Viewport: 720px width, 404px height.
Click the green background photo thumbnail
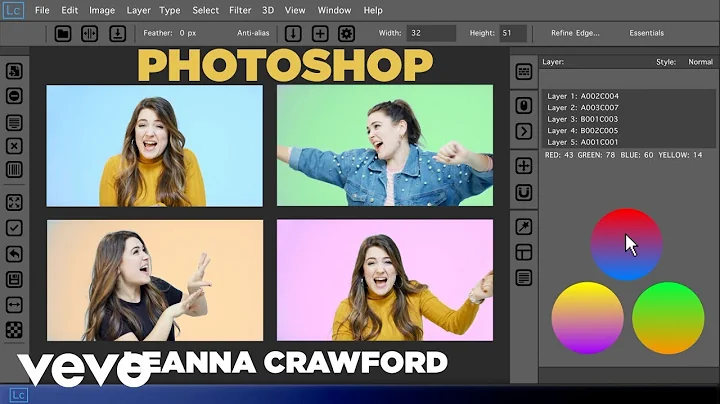(385, 145)
